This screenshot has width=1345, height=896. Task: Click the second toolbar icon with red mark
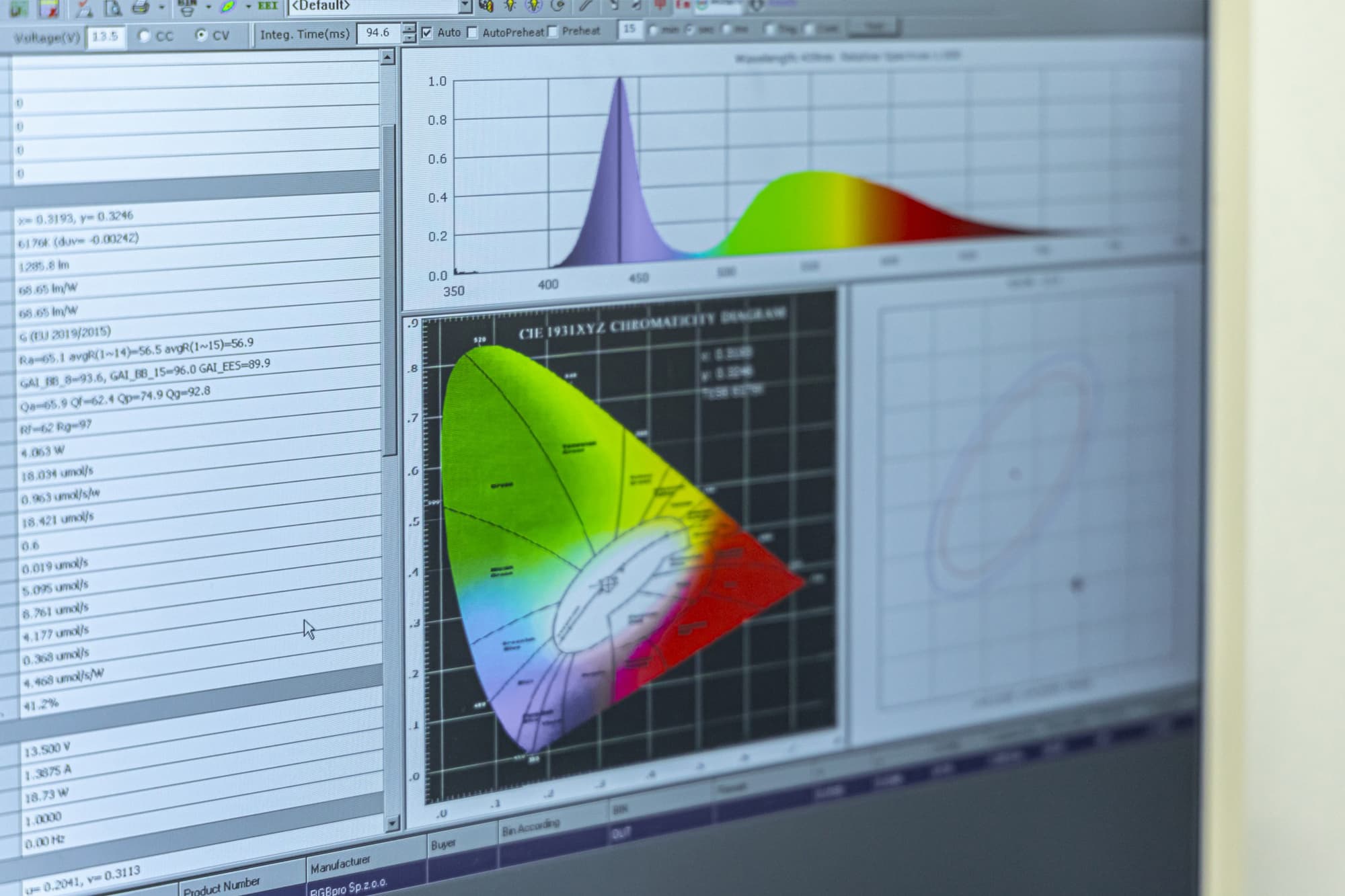coord(50,9)
